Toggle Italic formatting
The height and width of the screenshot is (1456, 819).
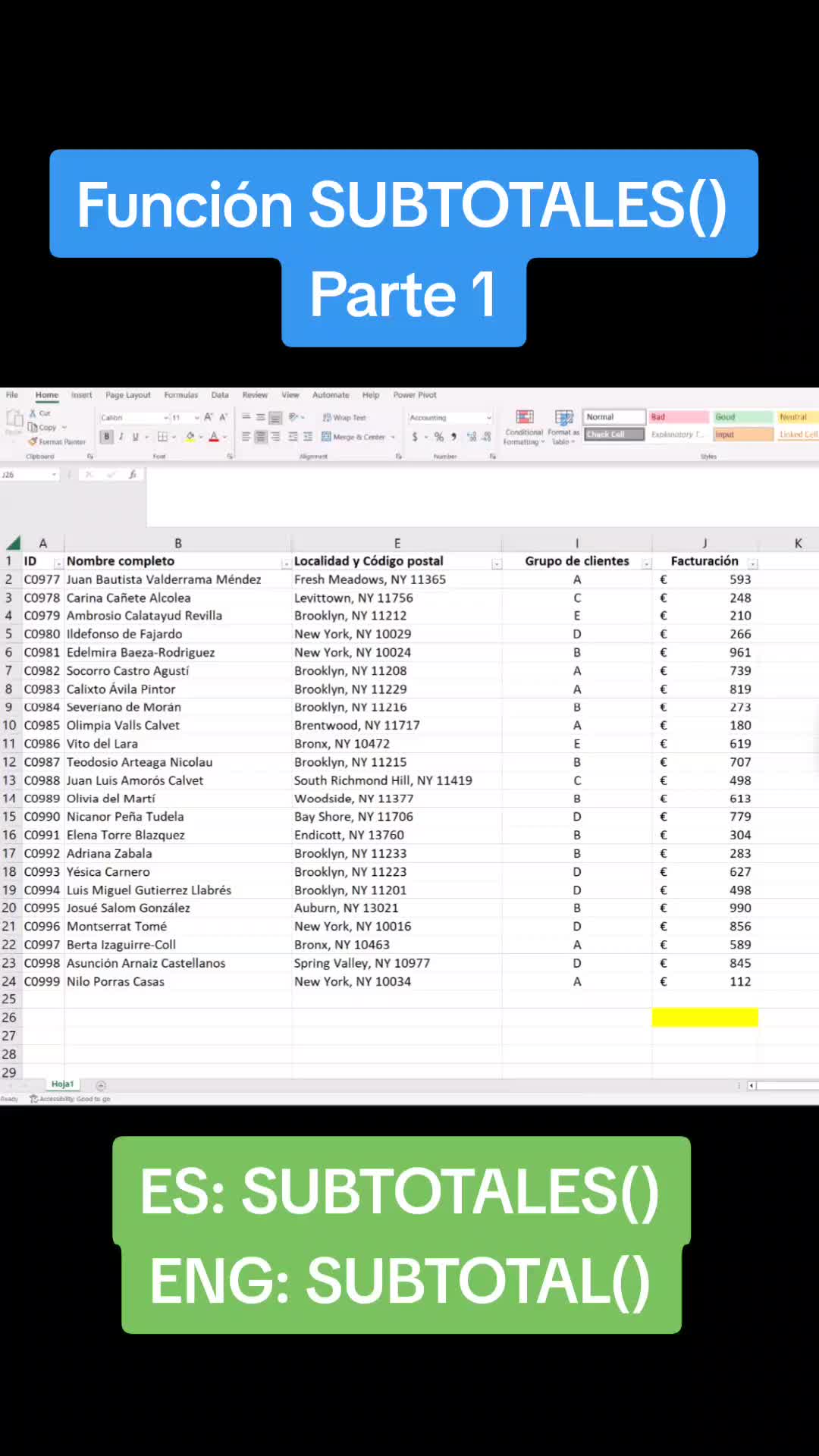(x=121, y=437)
